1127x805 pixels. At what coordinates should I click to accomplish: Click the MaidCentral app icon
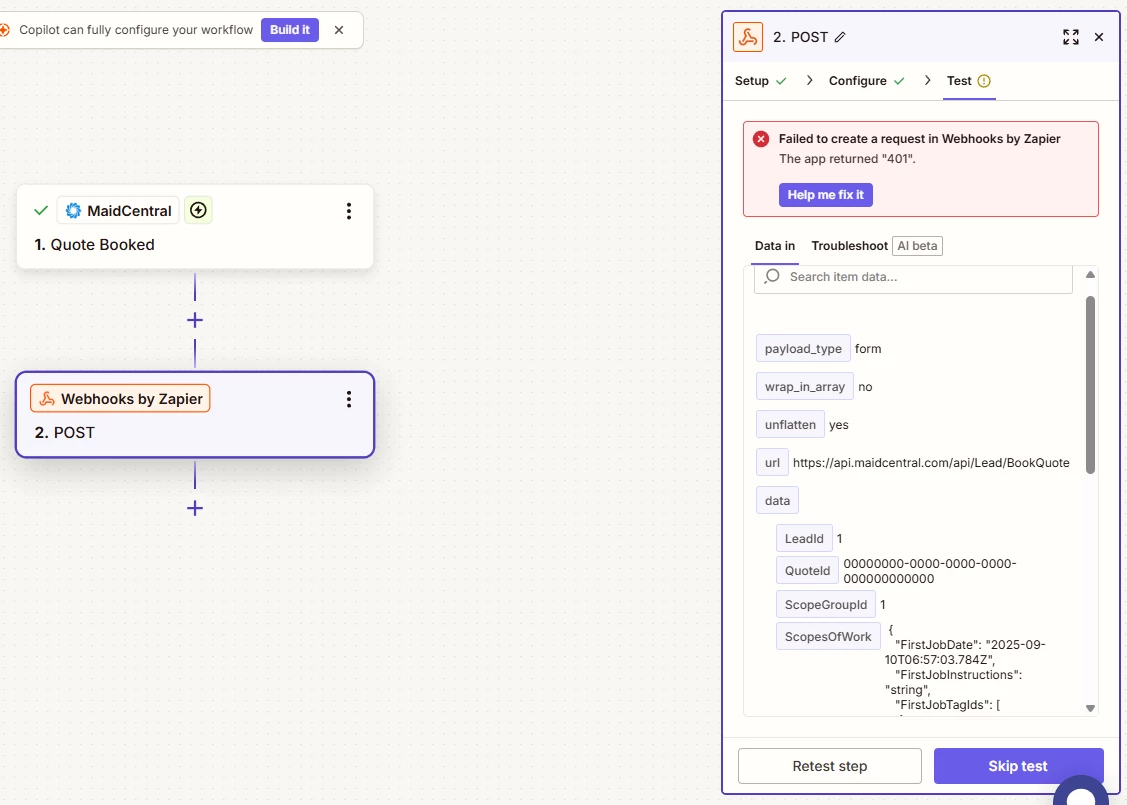click(x=73, y=211)
